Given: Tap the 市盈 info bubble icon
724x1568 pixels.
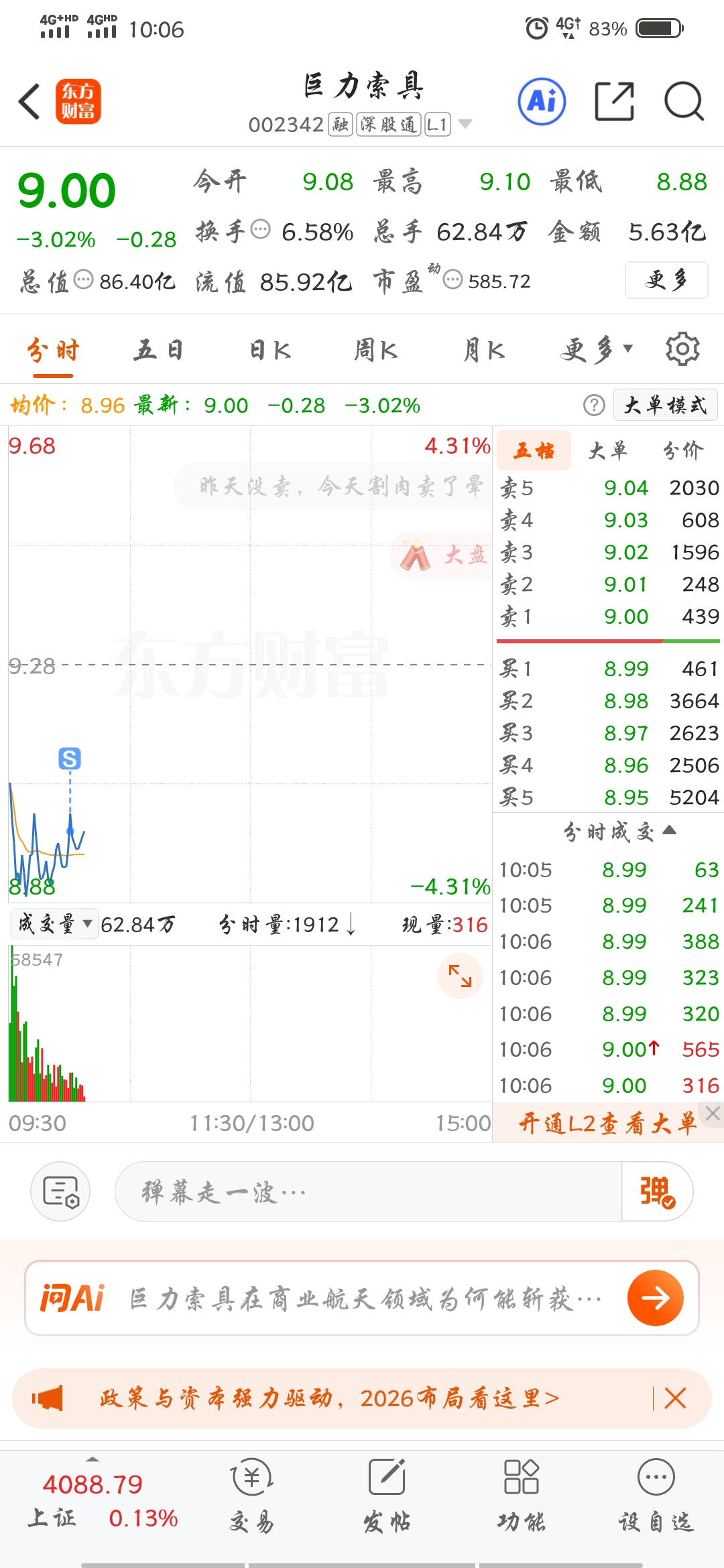Looking at the screenshot, I should pyautogui.click(x=453, y=279).
